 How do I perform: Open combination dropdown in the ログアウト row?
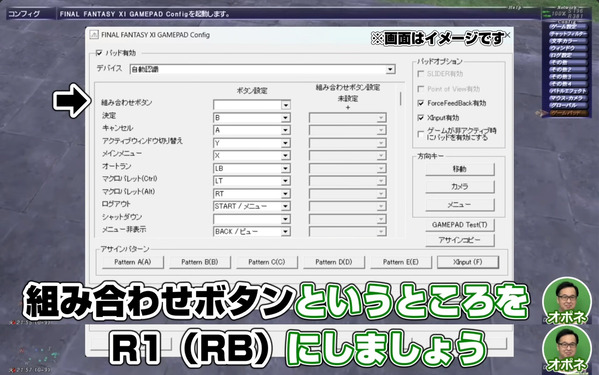coord(348,206)
